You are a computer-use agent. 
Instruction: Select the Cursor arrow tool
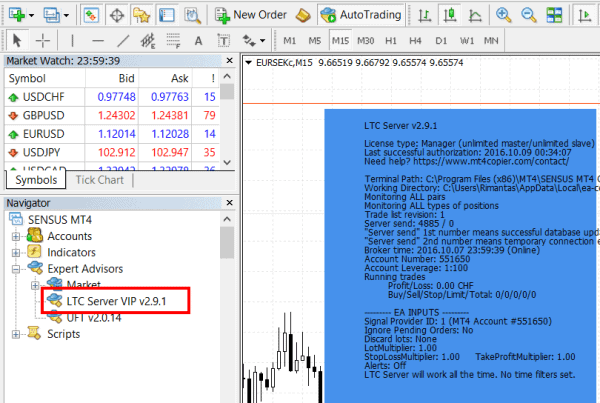pyautogui.click(x=17, y=40)
